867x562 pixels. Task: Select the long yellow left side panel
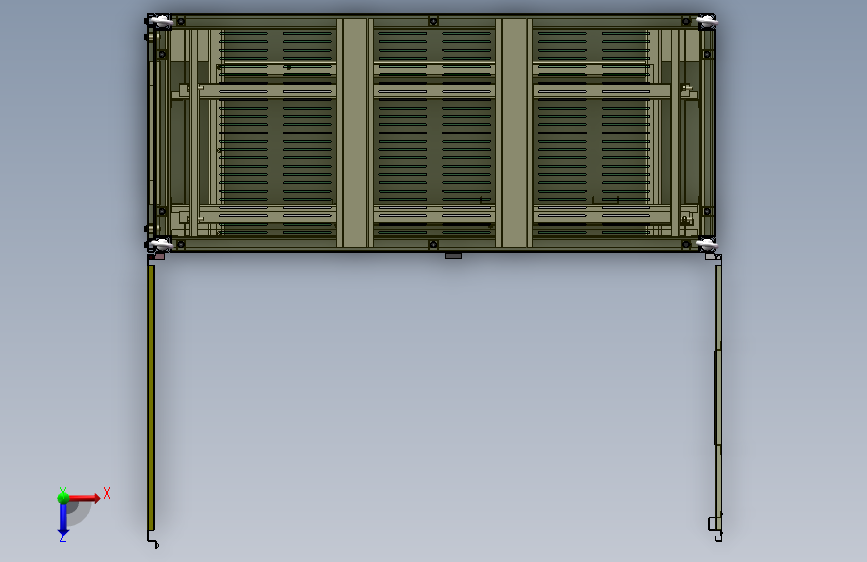coord(151,397)
